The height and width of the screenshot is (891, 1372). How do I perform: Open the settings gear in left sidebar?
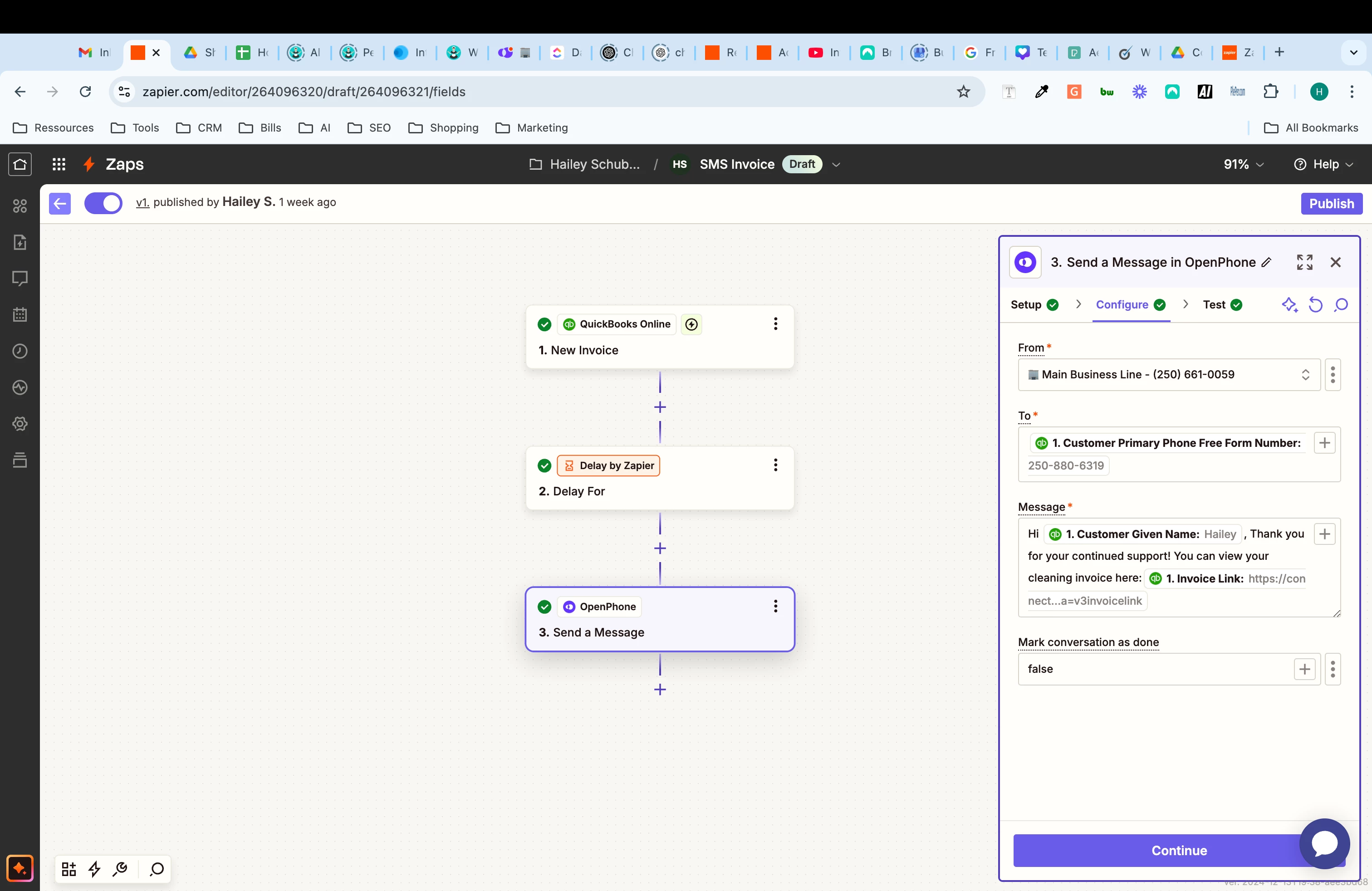coord(20,424)
